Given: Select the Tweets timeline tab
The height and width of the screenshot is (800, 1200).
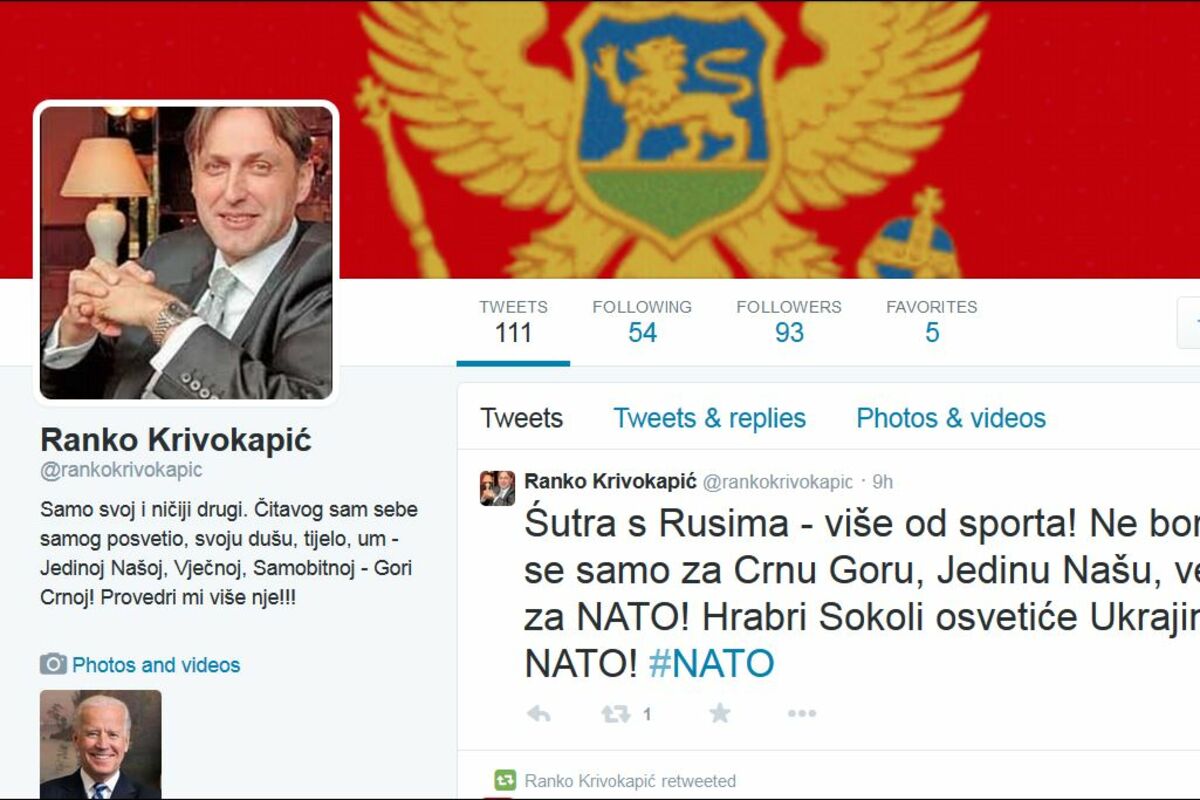Looking at the screenshot, I should (521, 418).
